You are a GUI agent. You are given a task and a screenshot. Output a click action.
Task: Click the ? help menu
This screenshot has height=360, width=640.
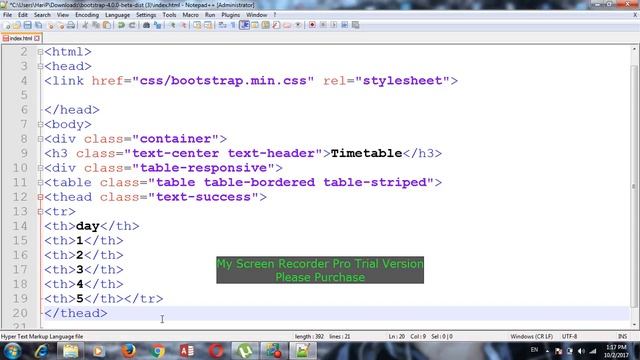275,15
